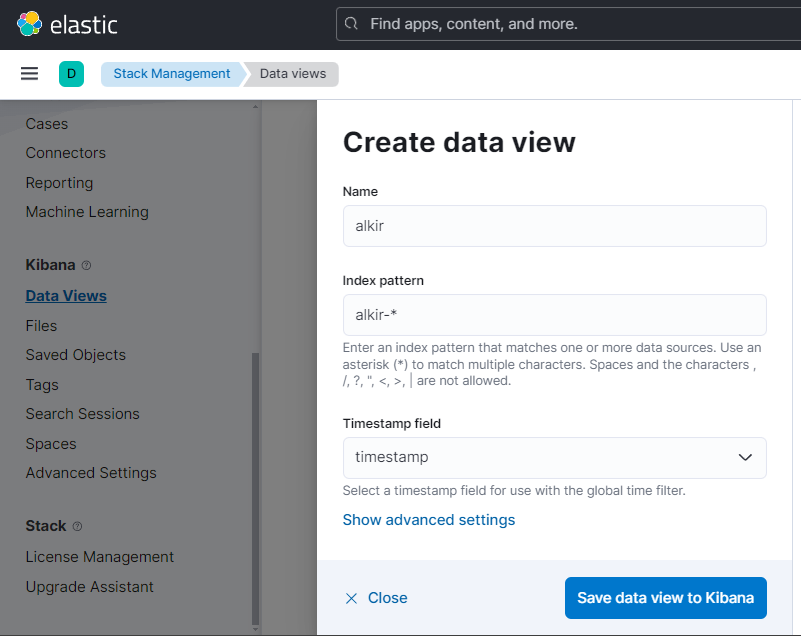Focus the Name input field
Image resolution: width=801 pixels, height=636 pixels.
click(554, 226)
